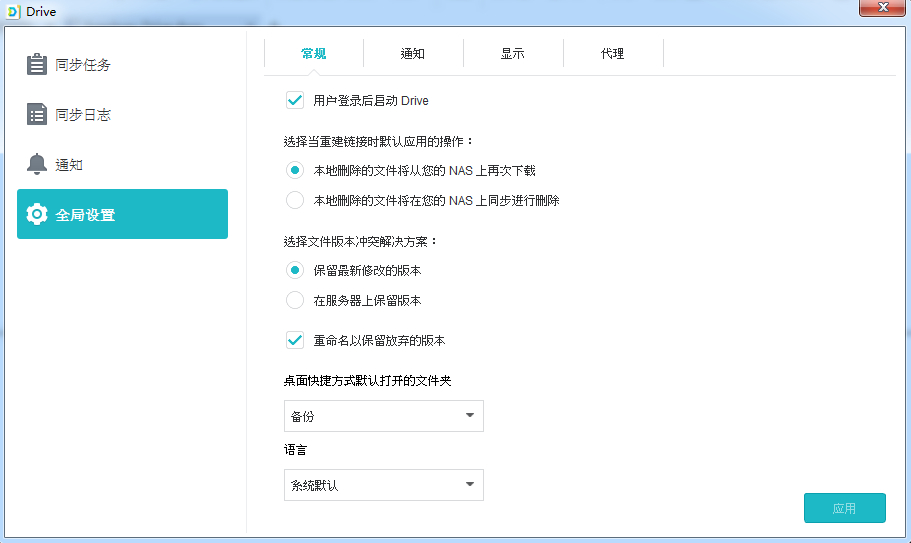The width and height of the screenshot is (911, 543).
Task: Expand the 语言 系统默认 dropdown
Action: coord(383,485)
